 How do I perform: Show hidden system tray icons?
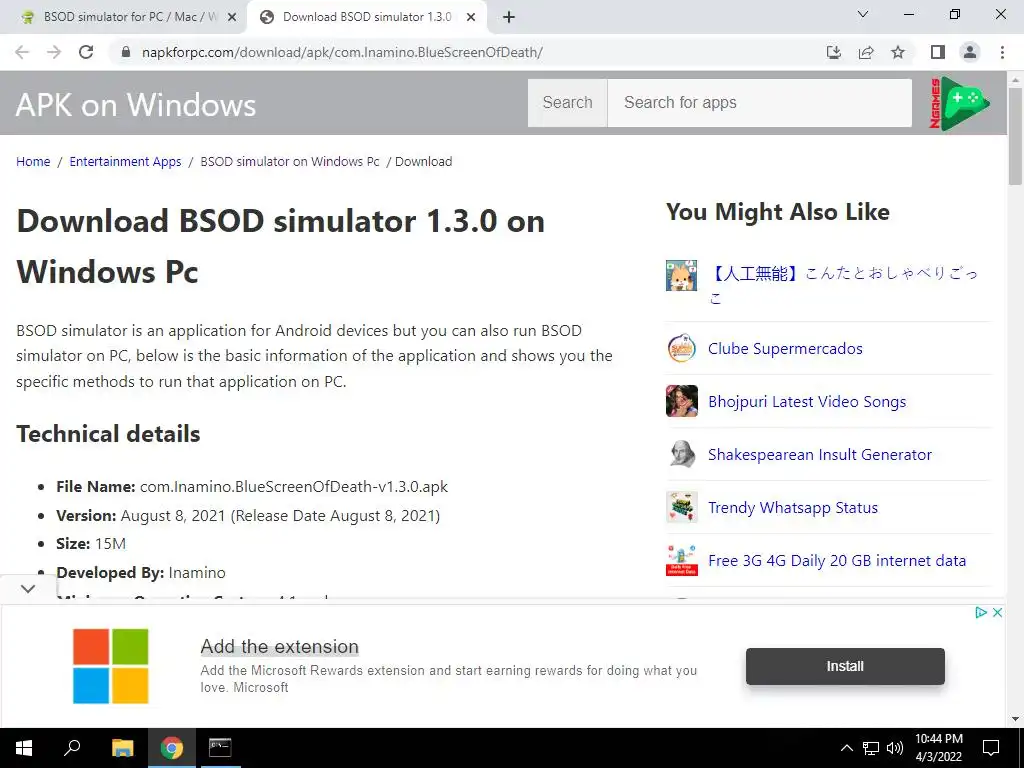click(846, 748)
